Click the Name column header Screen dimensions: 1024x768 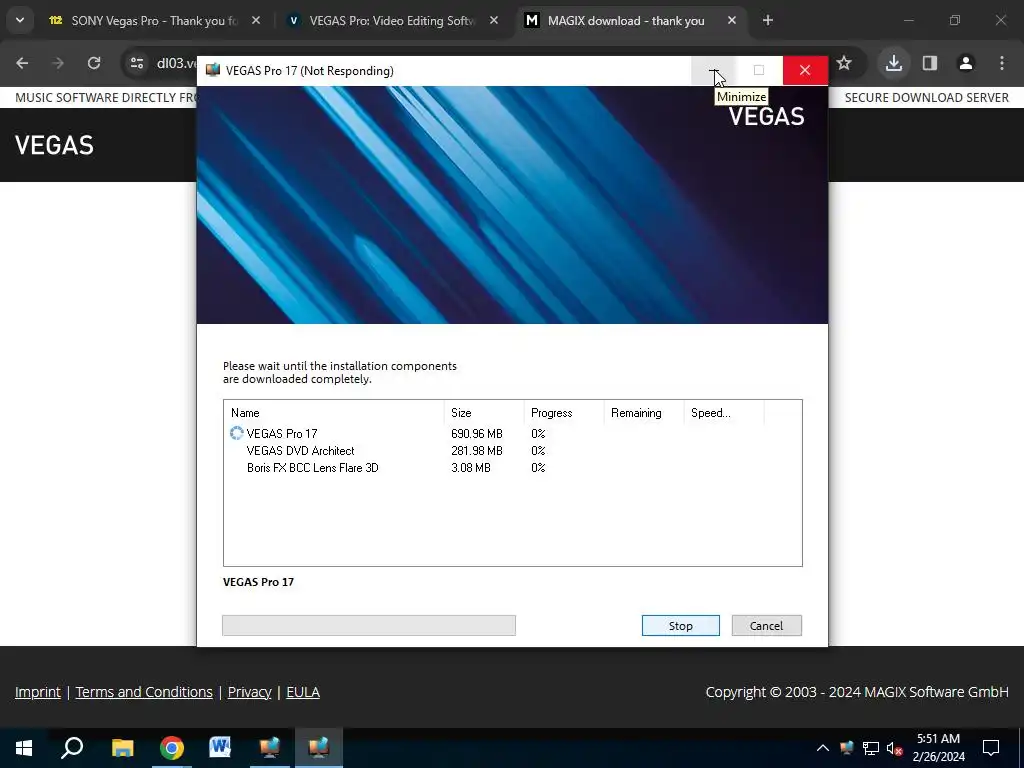334,413
